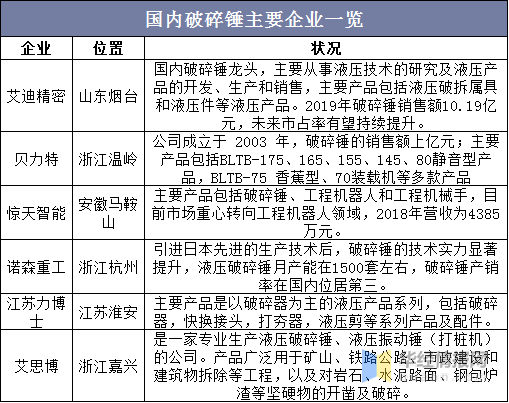The width and height of the screenshot is (509, 403).
Task: Click the description mentioning 1500套 monthly capacity
Action: (326, 267)
